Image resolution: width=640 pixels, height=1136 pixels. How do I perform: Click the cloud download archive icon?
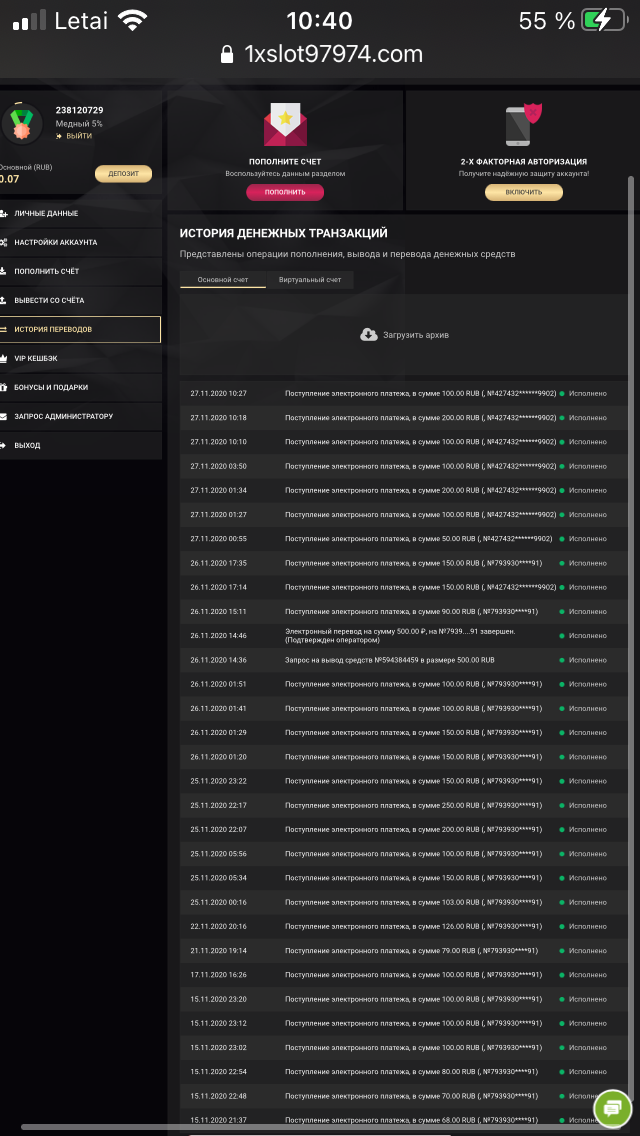pos(368,334)
